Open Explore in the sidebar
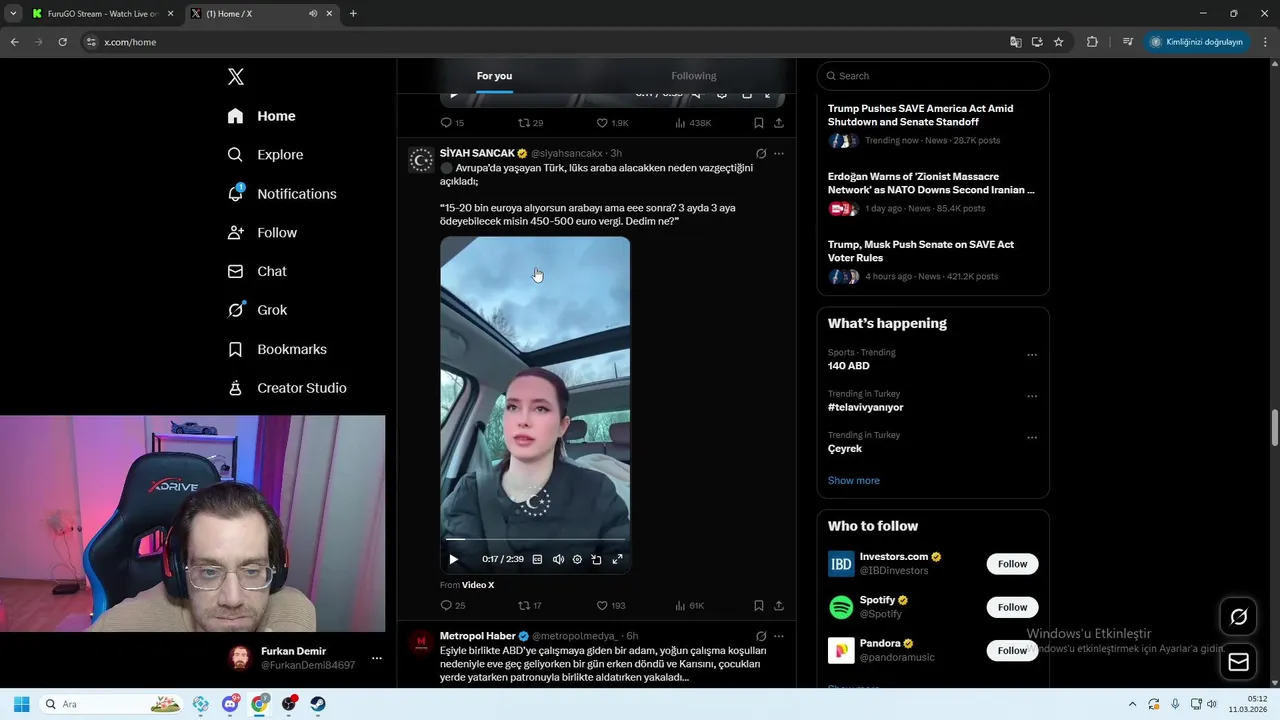Image resolution: width=1280 pixels, height=720 pixels. [x=266, y=155]
